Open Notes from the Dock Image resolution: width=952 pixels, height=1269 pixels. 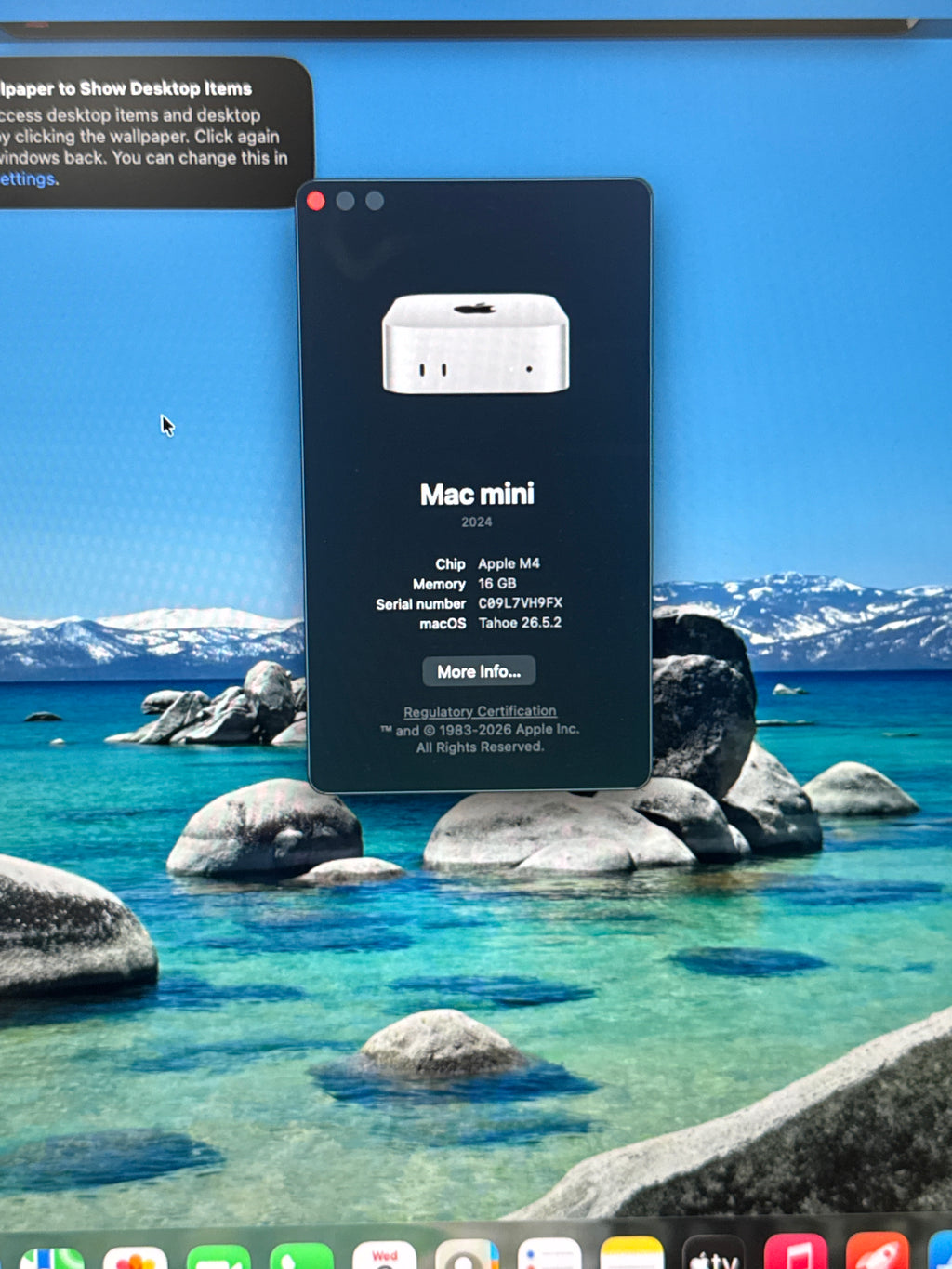[x=632, y=1253]
